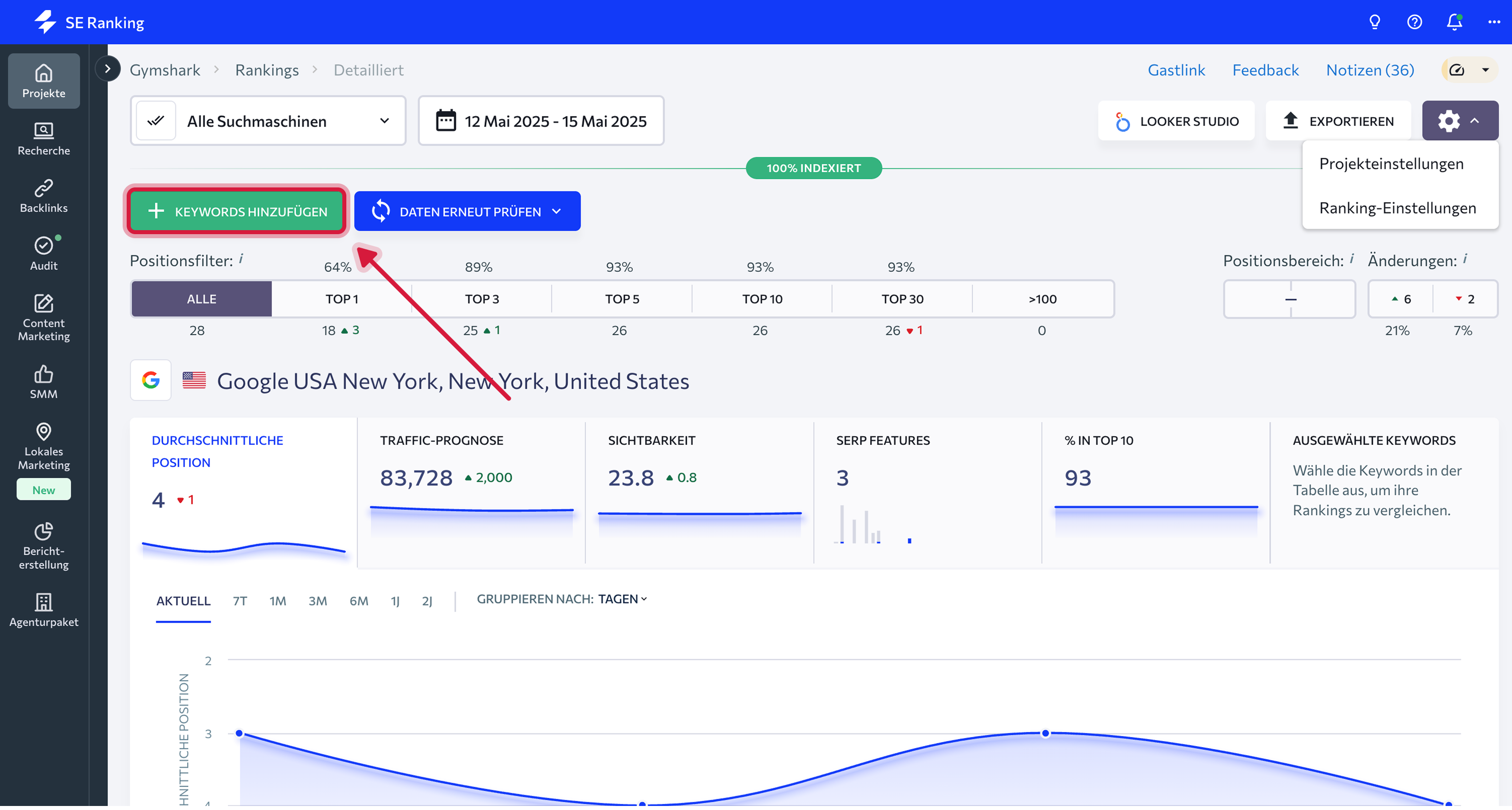This screenshot has width=1512, height=810.
Task: Open the Gastlink link
Action: point(1176,70)
